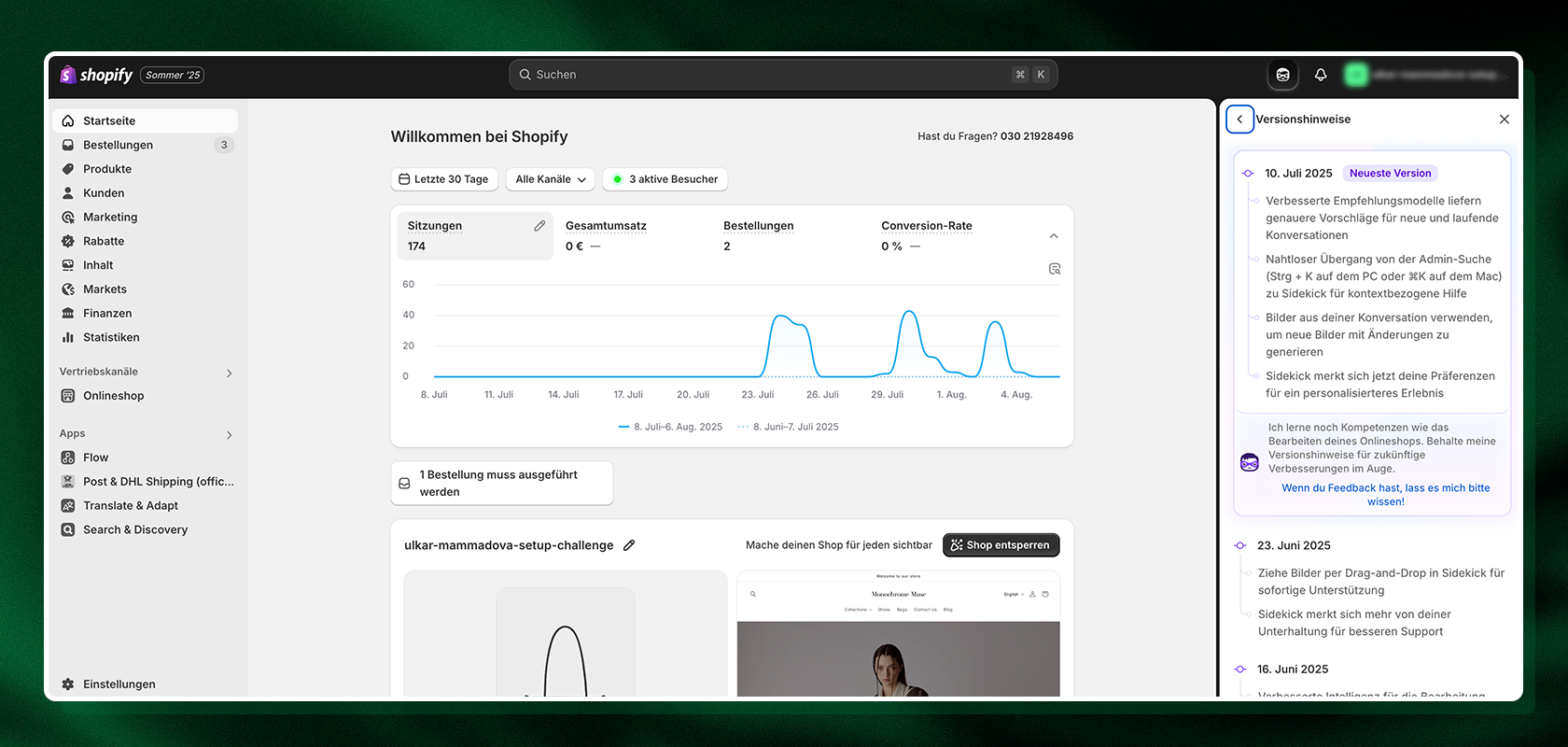Click the 8. Juli–6. Aug. 2025 legend
This screenshot has height=747, width=1568.
click(x=670, y=427)
